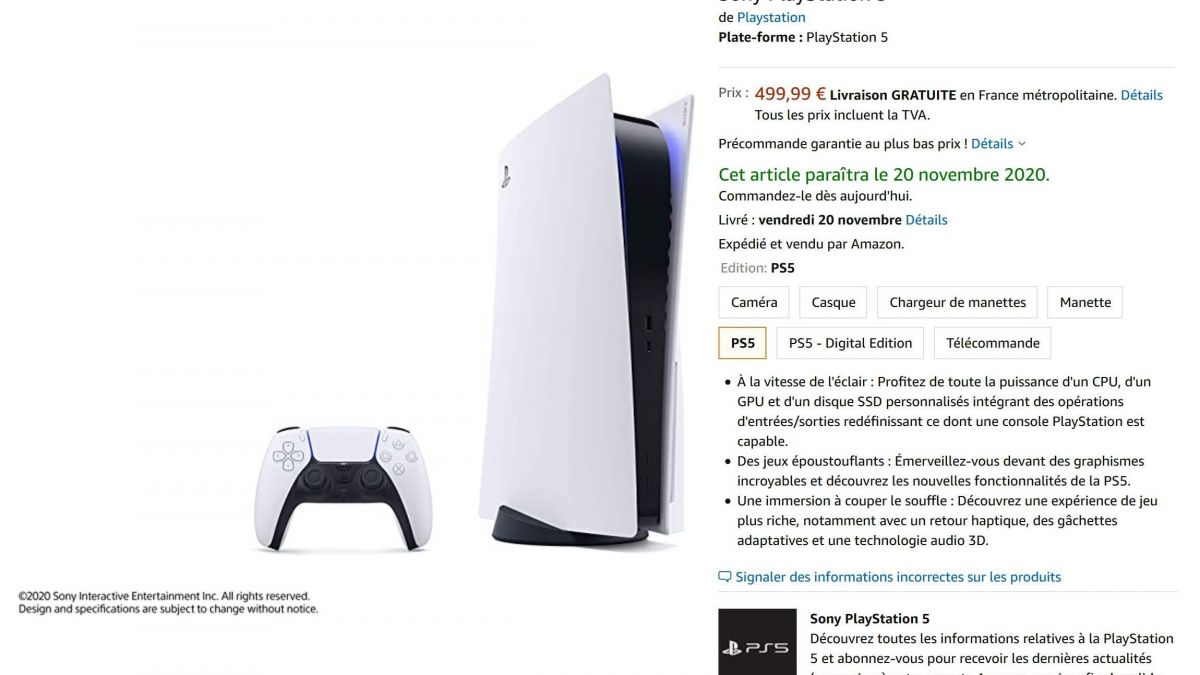Select the PS5 - Digital Edition option
Screen dimensions: 1200x675
pyautogui.click(x=850, y=343)
